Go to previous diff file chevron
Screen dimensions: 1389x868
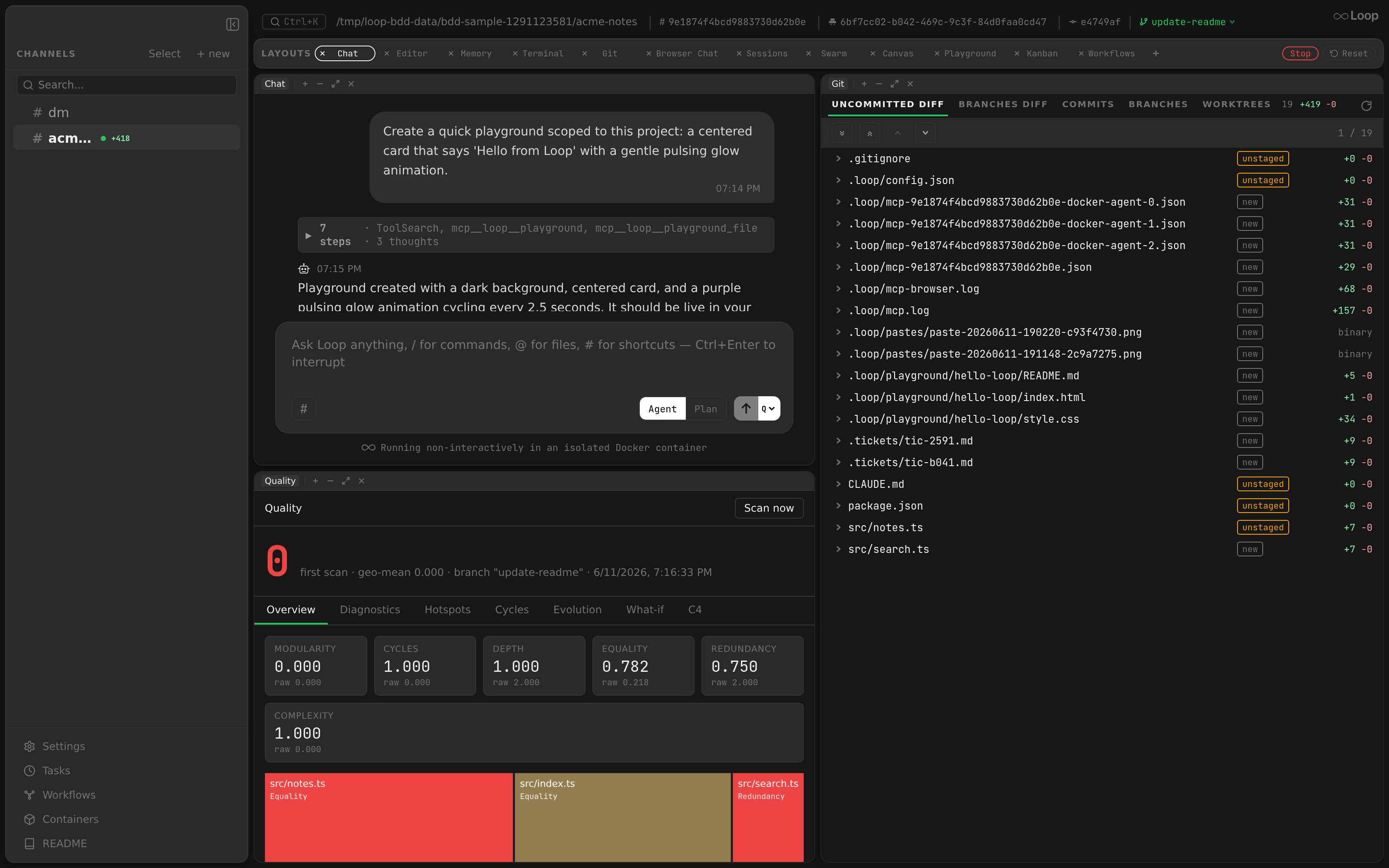[898, 133]
